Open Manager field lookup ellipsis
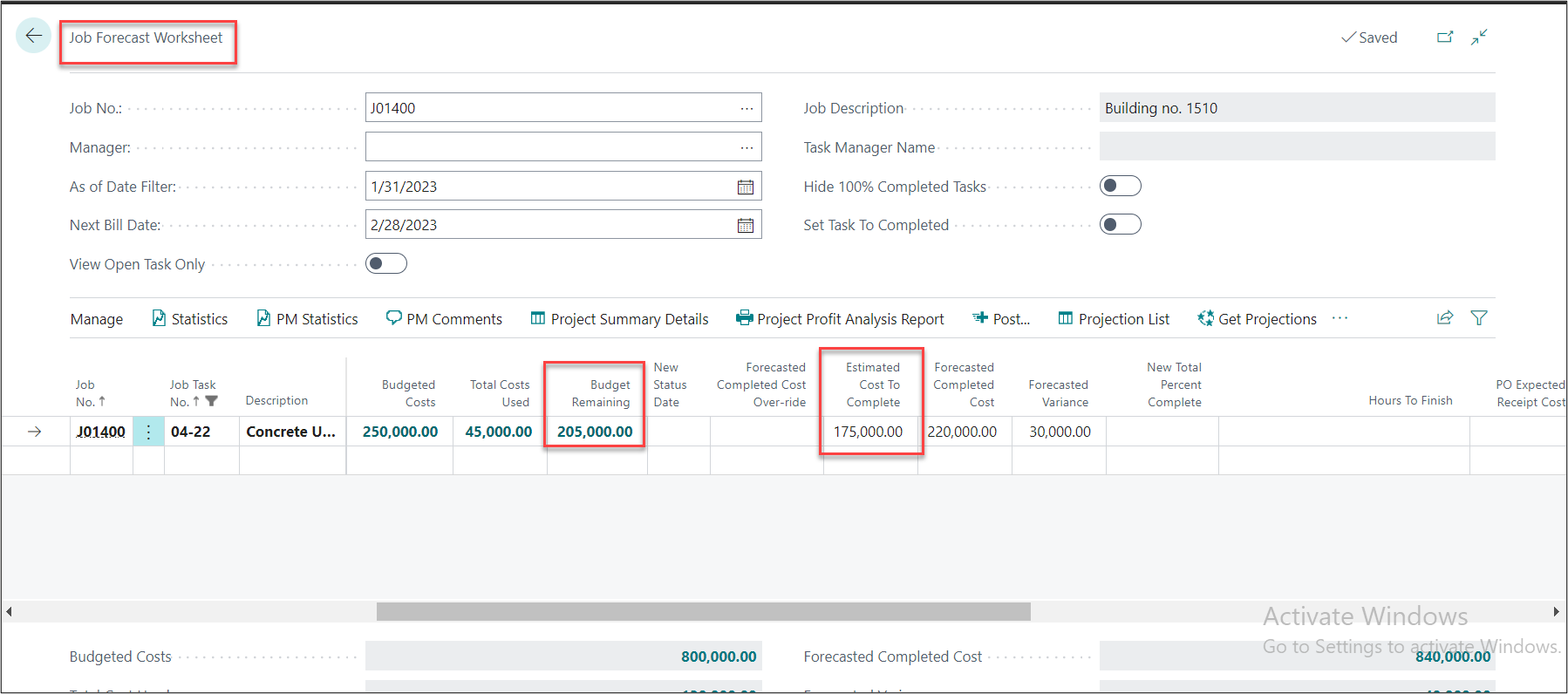The image size is (1568, 694). click(x=747, y=147)
